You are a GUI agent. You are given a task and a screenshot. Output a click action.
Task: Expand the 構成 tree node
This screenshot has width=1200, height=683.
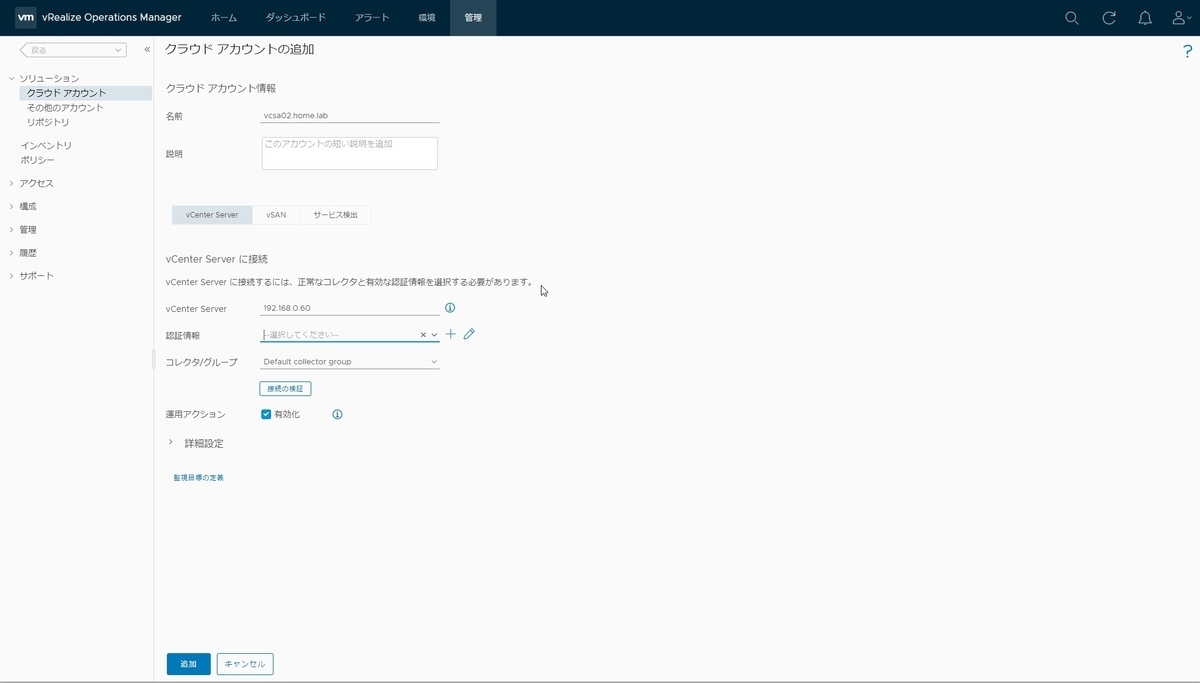click(11, 206)
